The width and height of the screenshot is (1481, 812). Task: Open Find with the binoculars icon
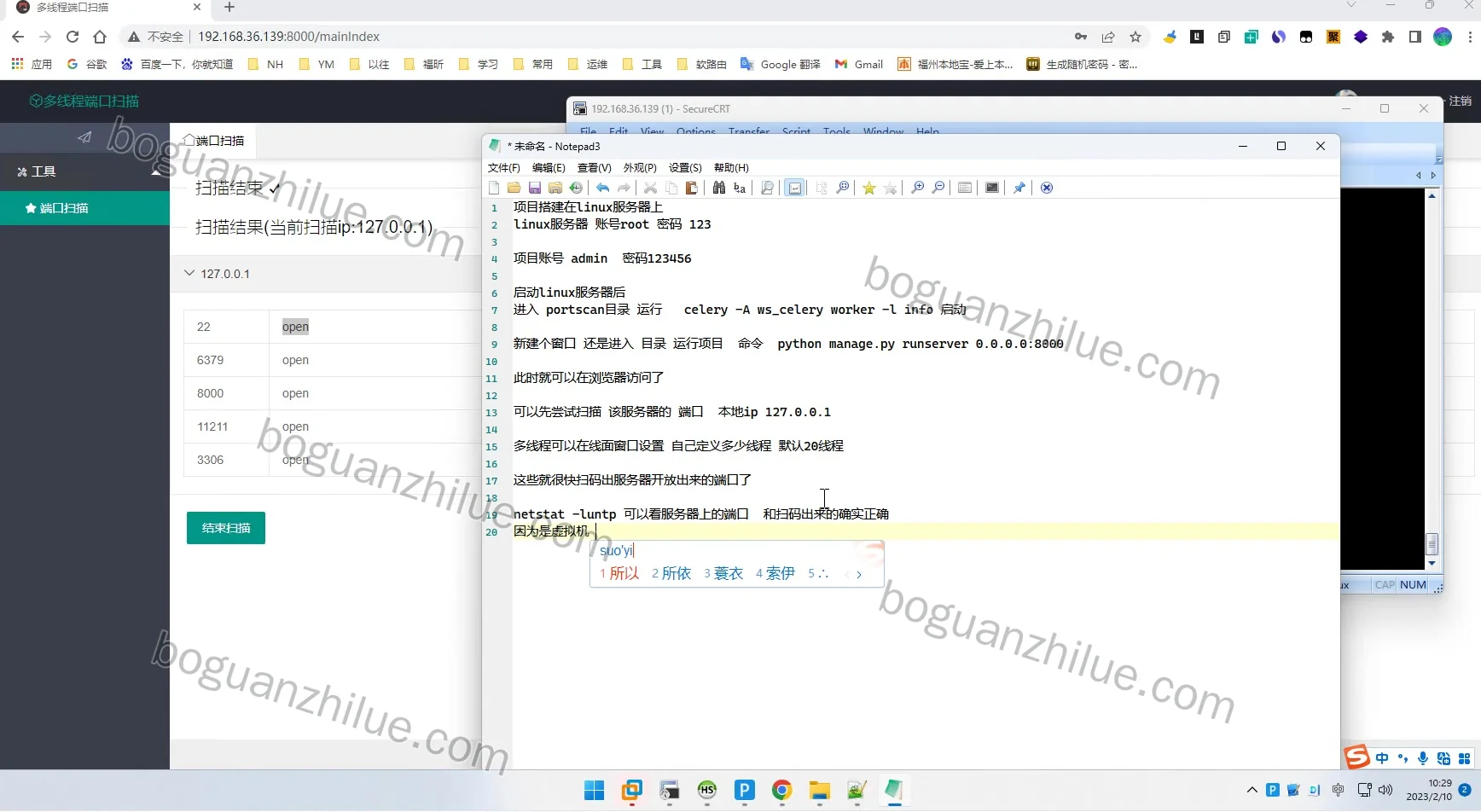tap(719, 188)
